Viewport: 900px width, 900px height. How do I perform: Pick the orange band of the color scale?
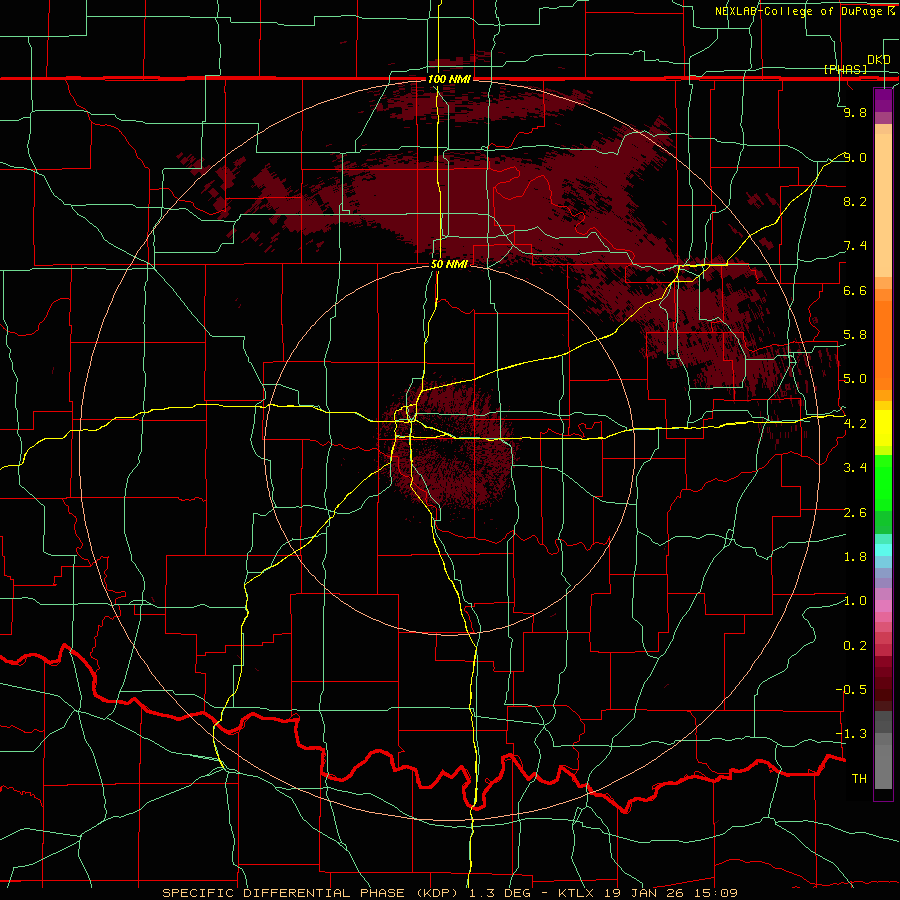(x=883, y=344)
